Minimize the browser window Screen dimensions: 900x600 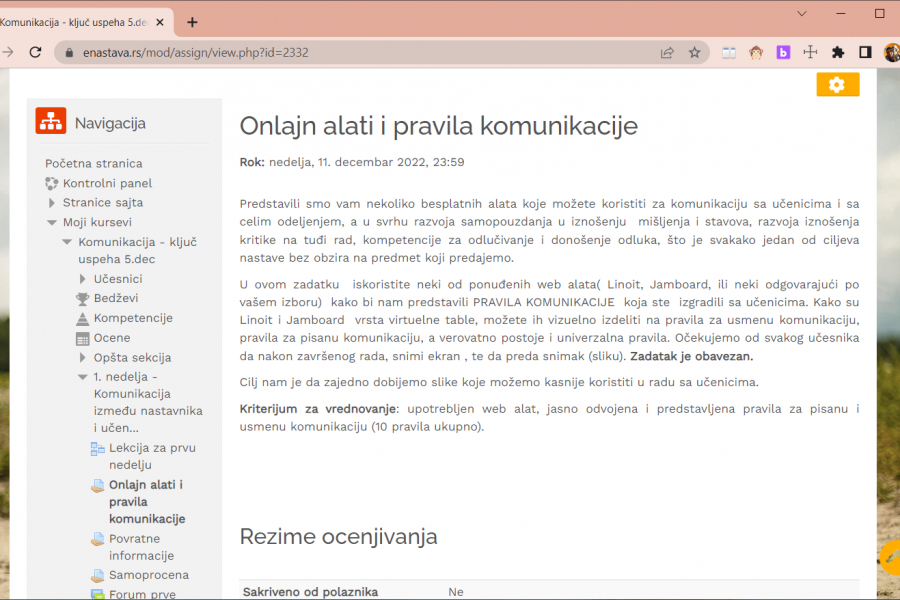[841, 14]
